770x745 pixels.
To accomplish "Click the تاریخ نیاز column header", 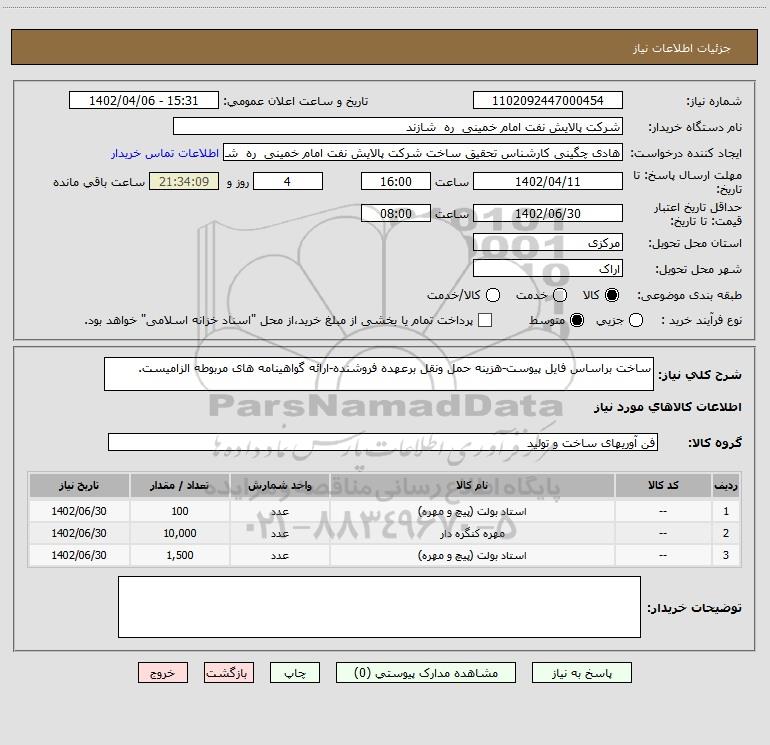I will [79, 485].
